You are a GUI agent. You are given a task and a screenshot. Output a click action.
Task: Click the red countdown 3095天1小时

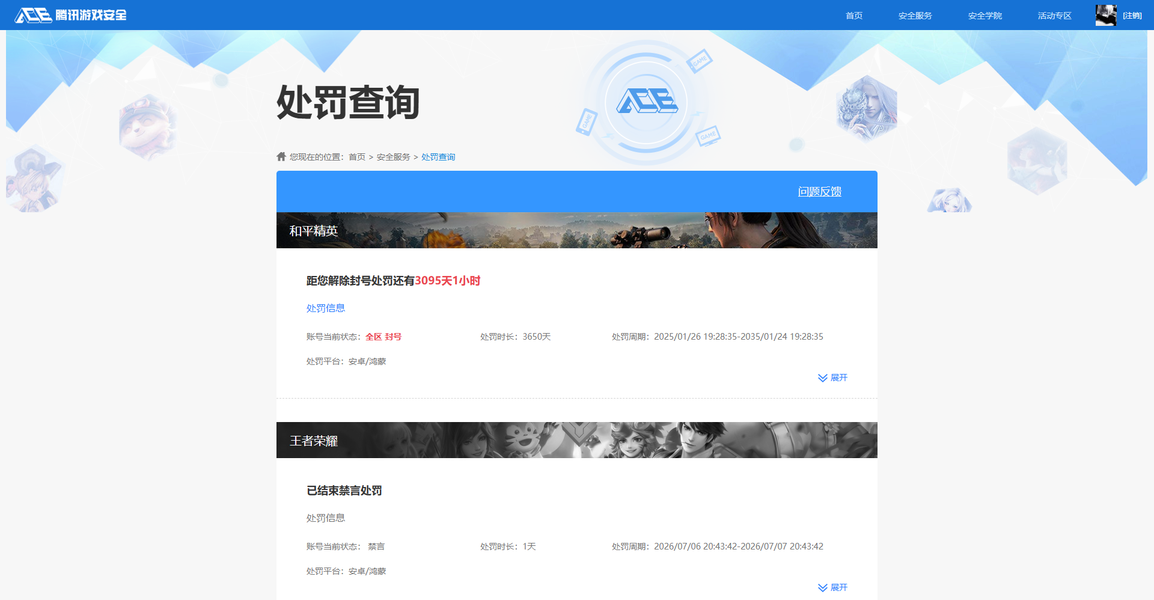[447, 280]
